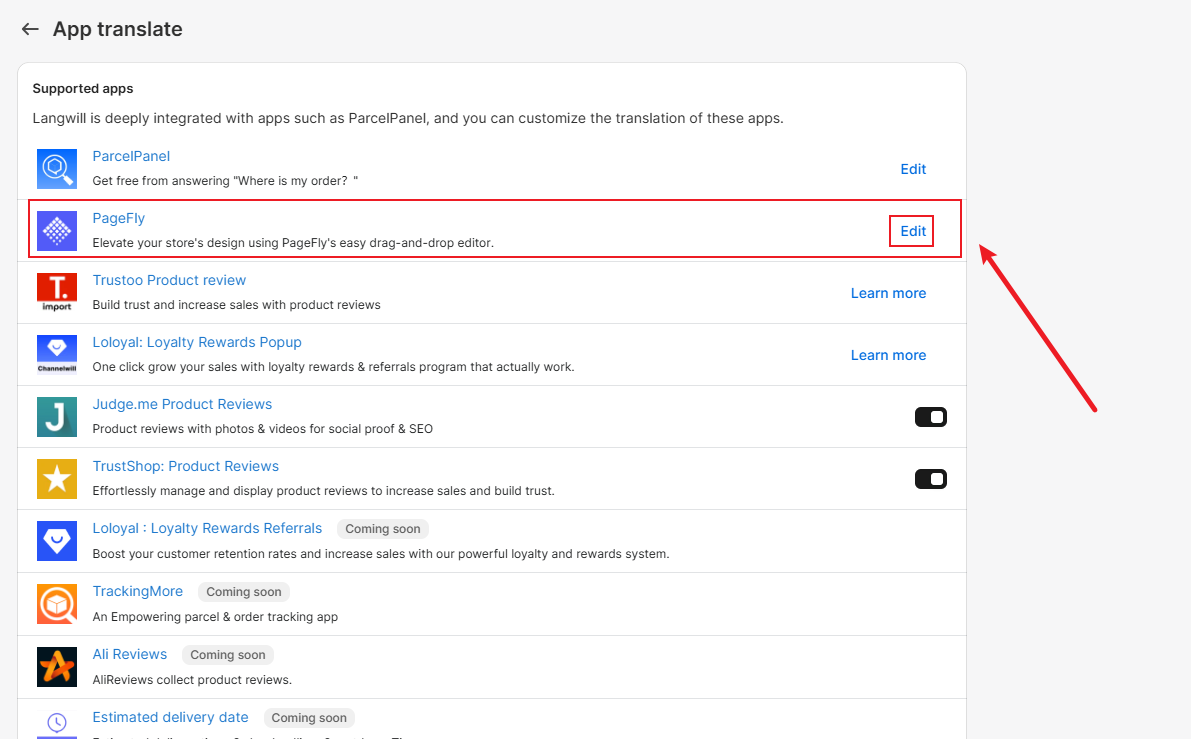Click 'Effortlessly manage and display product reviews' text
This screenshot has height=739, width=1191.
coord(324,491)
